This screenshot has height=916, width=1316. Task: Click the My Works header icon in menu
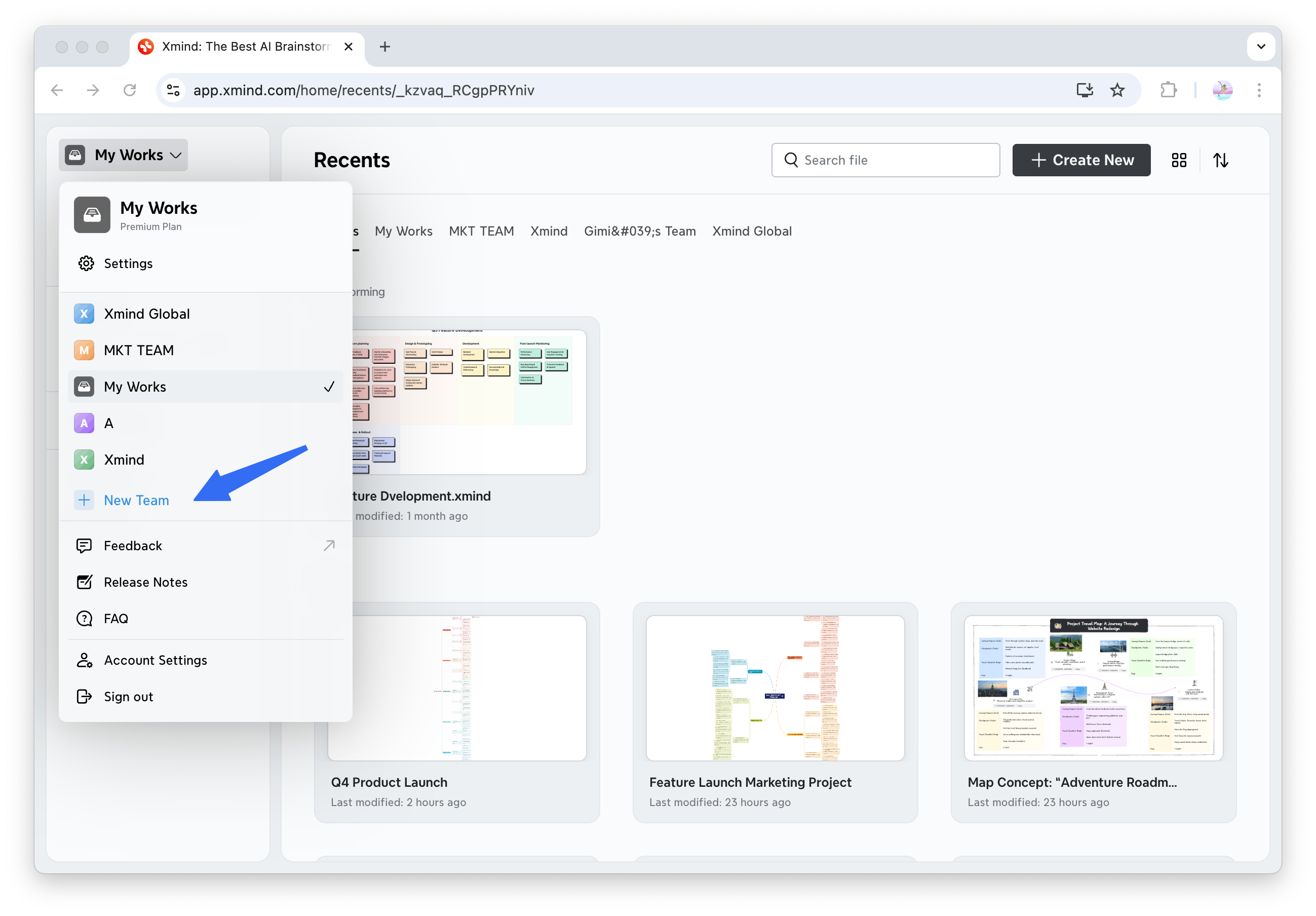(x=92, y=215)
